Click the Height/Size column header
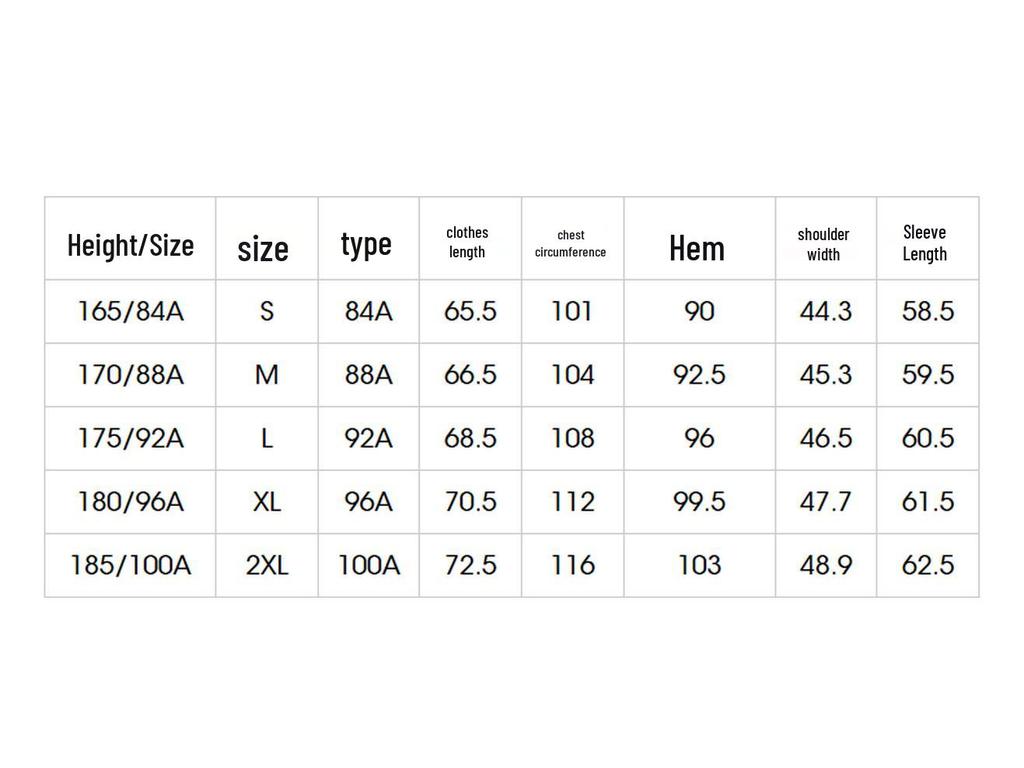This screenshot has width=1024, height=768. click(x=130, y=245)
